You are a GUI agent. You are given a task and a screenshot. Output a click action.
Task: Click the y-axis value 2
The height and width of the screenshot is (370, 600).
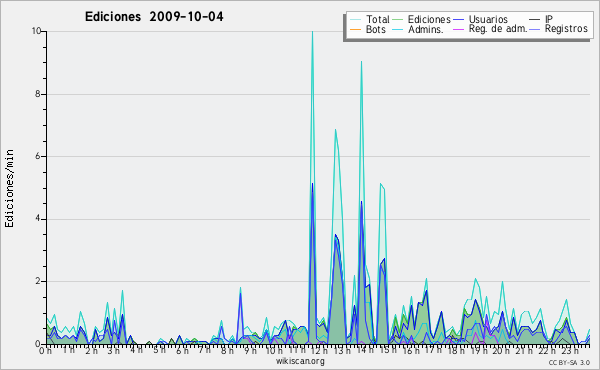click(38, 281)
